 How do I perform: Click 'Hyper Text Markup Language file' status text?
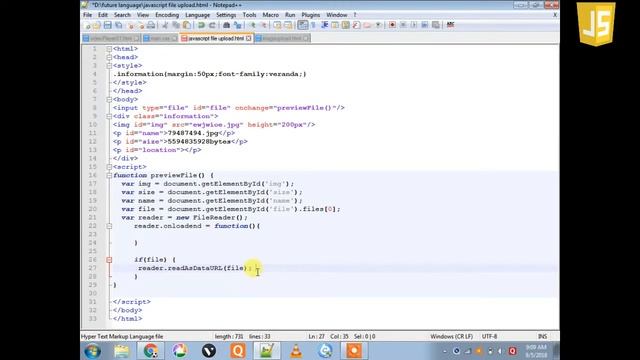point(122,337)
